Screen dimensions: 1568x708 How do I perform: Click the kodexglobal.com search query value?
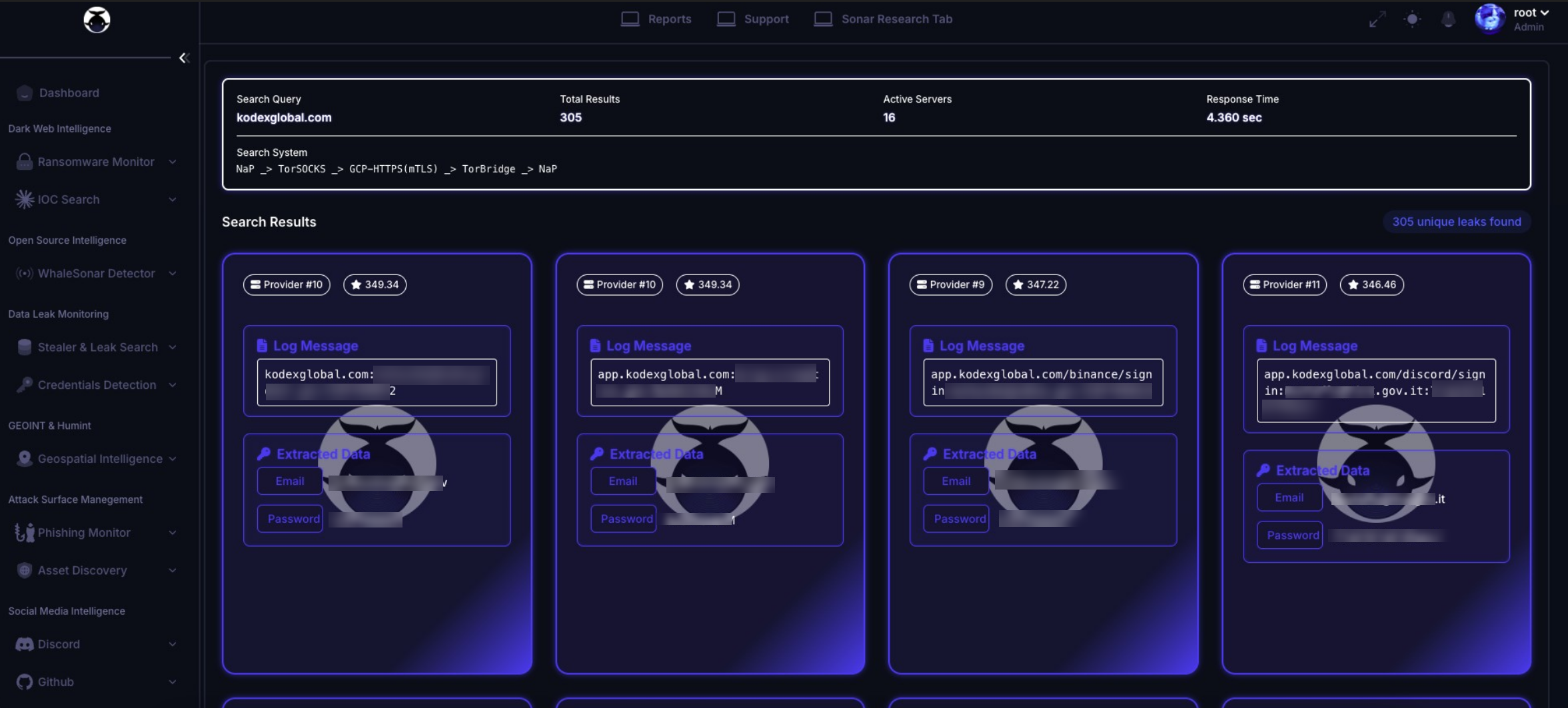(284, 117)
